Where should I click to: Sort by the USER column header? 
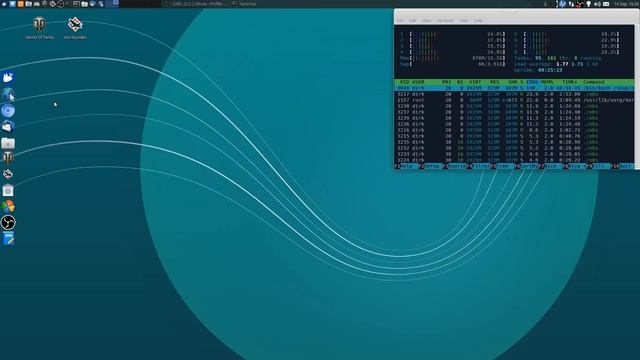coord(417,82)
